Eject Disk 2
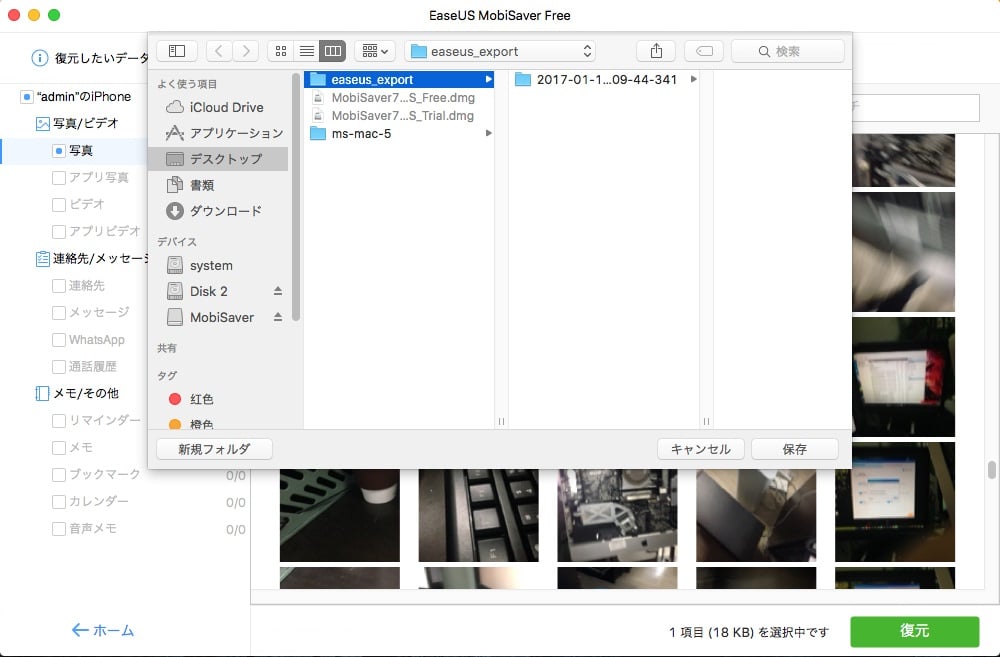The image size is (1000, 657). point(278,291)
